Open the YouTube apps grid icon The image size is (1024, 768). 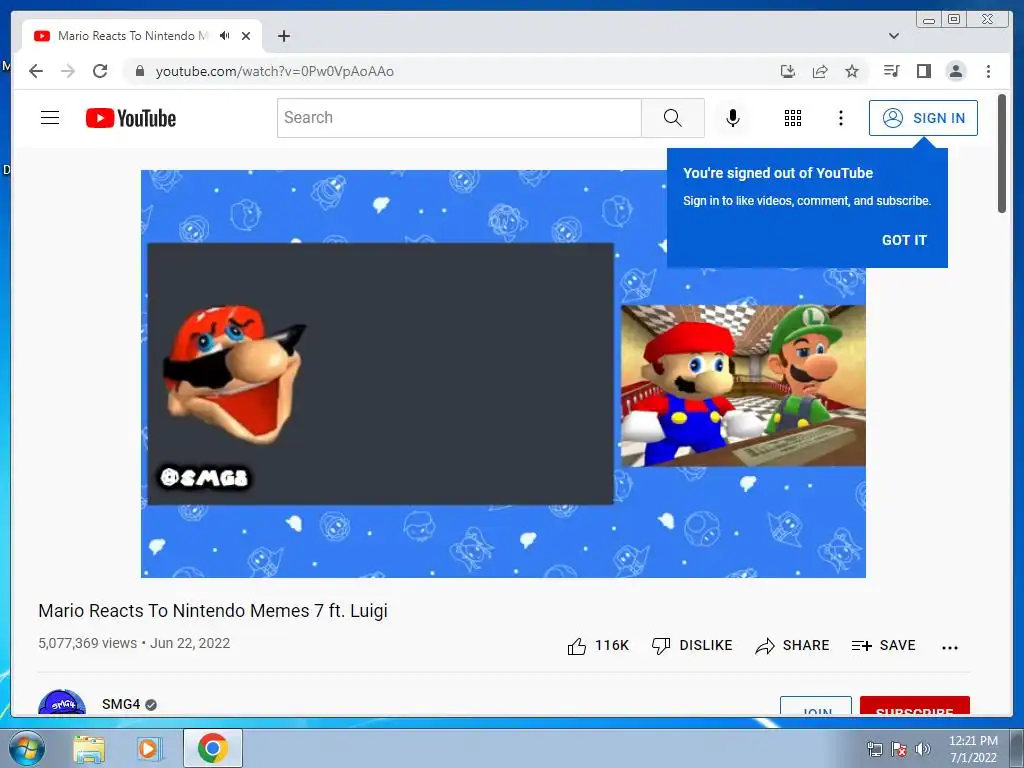pos(793,118)
